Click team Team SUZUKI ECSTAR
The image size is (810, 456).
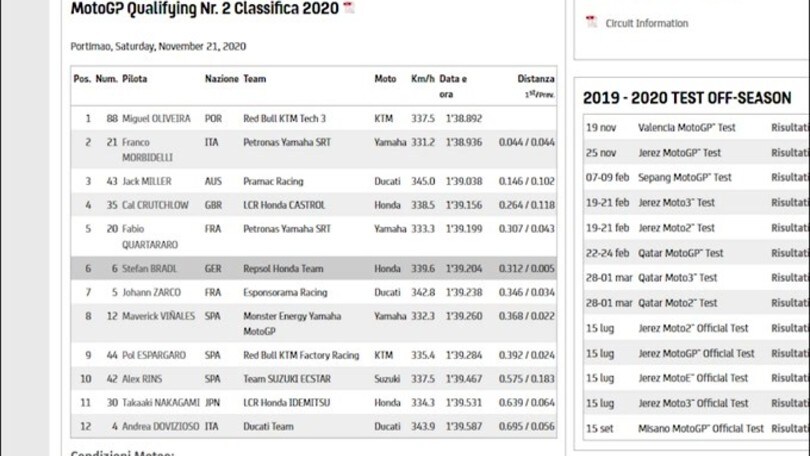287,379
